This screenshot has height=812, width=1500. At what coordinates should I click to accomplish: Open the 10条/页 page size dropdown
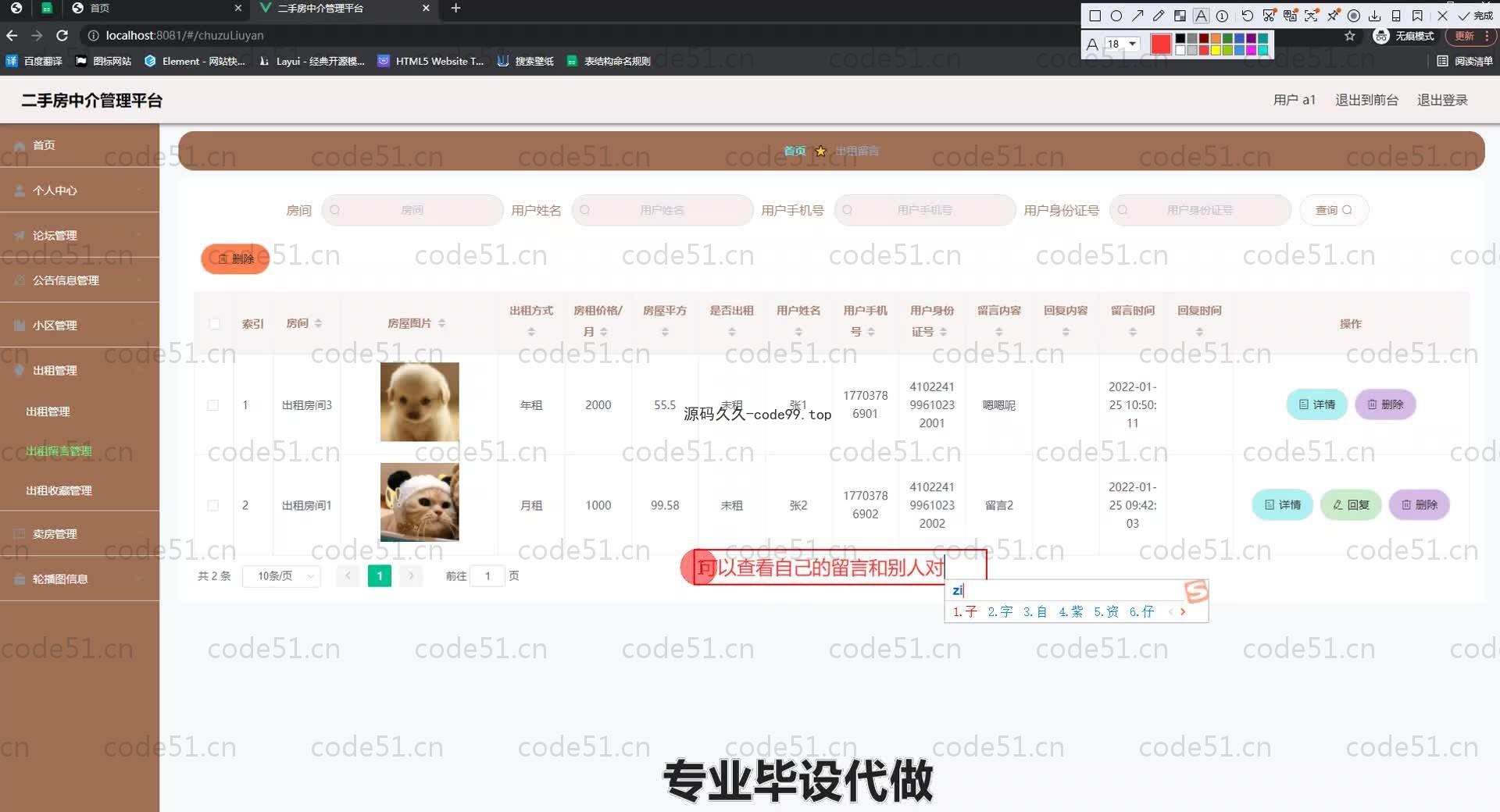tap(281, 576)
